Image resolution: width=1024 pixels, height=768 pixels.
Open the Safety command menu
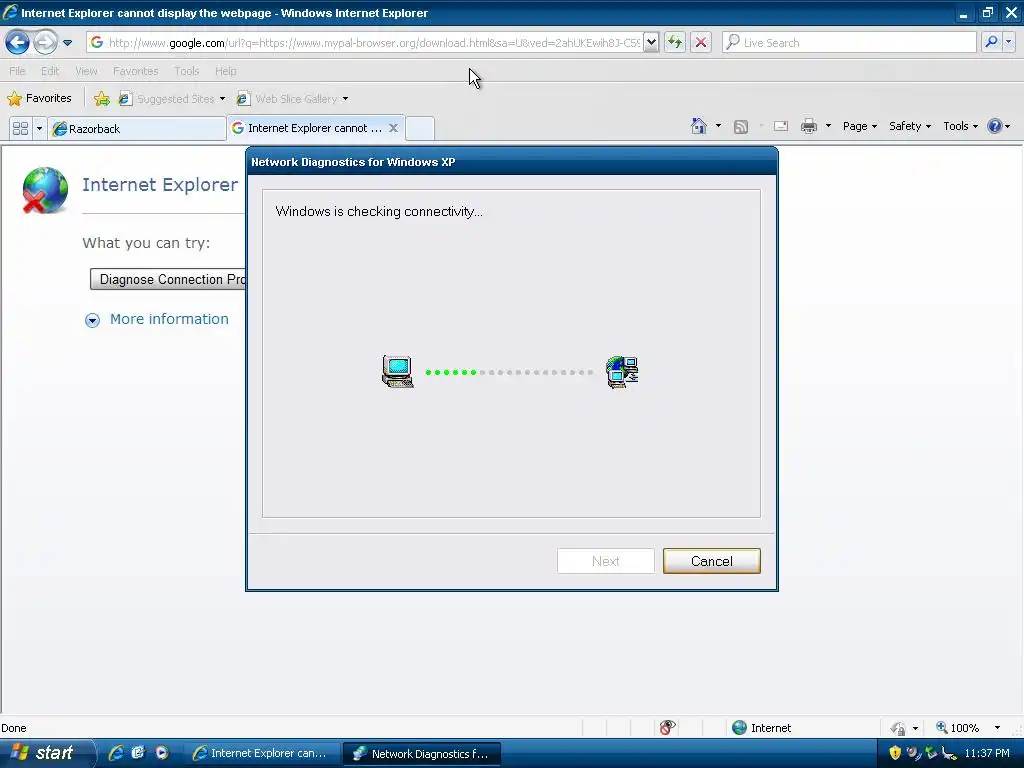tap(910, 126)
